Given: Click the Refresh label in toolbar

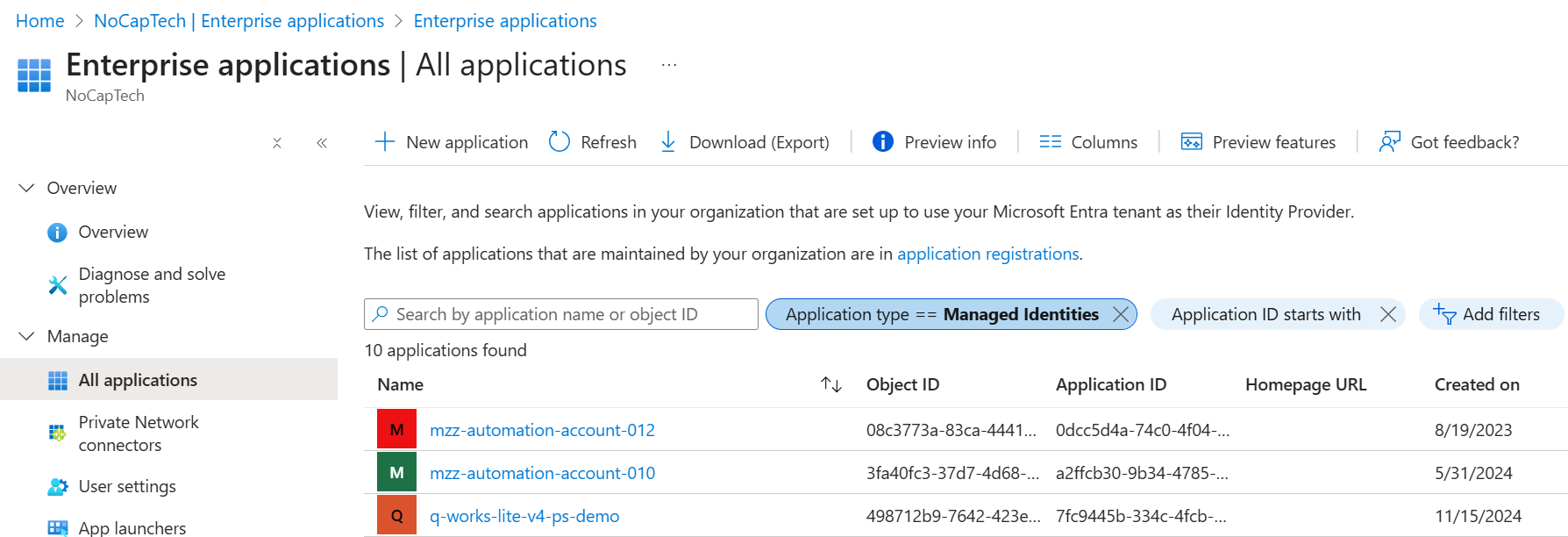Looking at the screenshot, I should pos(609,142).
